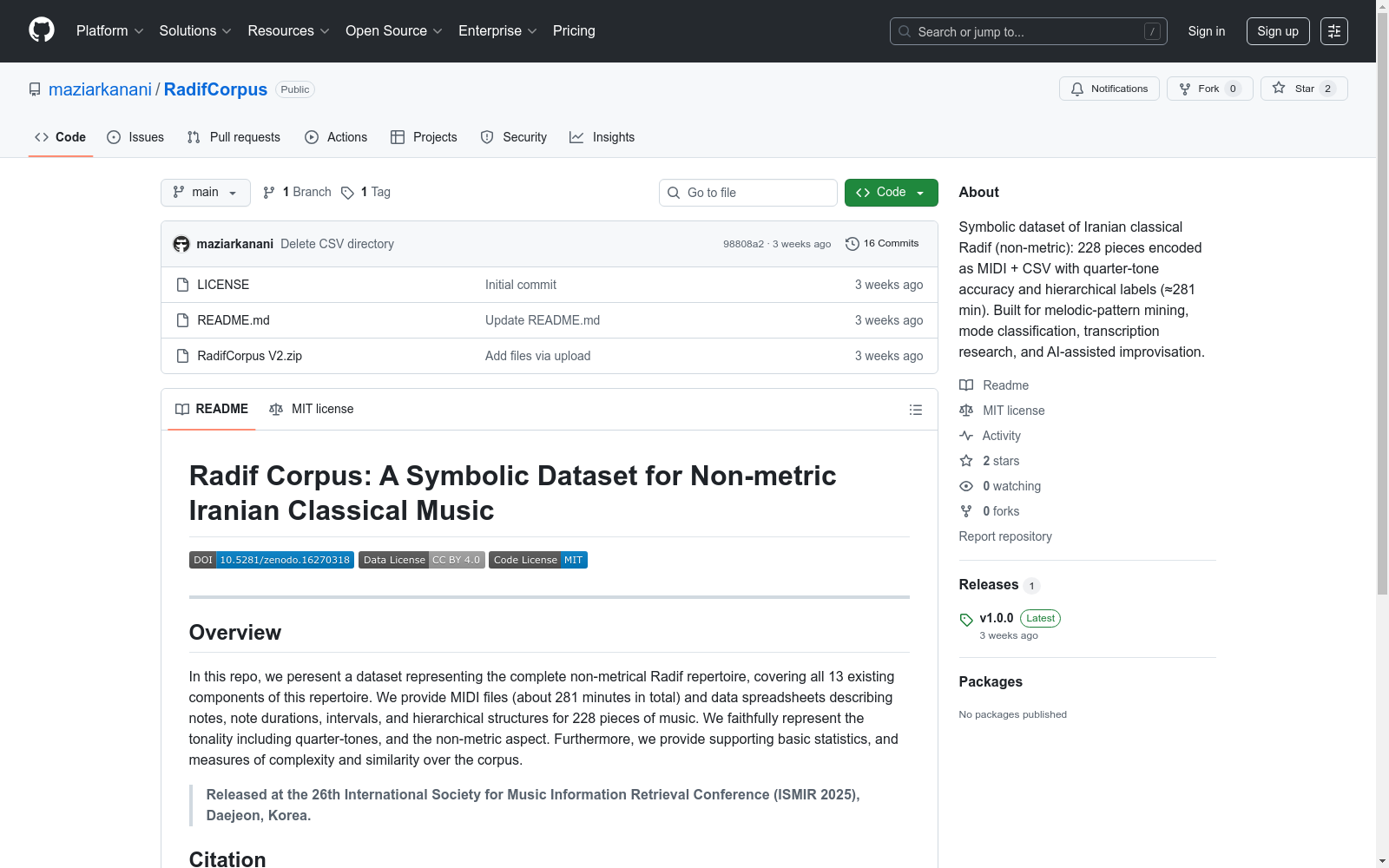Open the Add files via upload commit
This screenshot has width=1389, height=868.
pos(538,356)
